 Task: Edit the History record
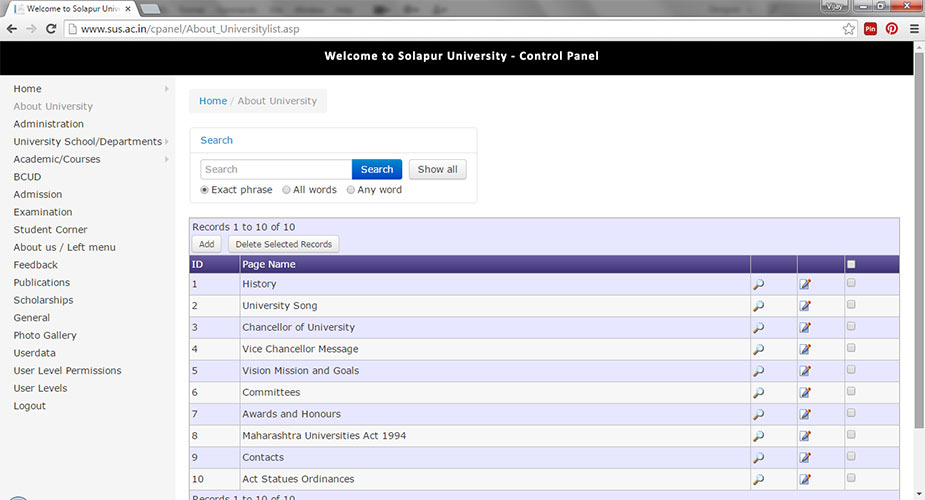point(805,284)
